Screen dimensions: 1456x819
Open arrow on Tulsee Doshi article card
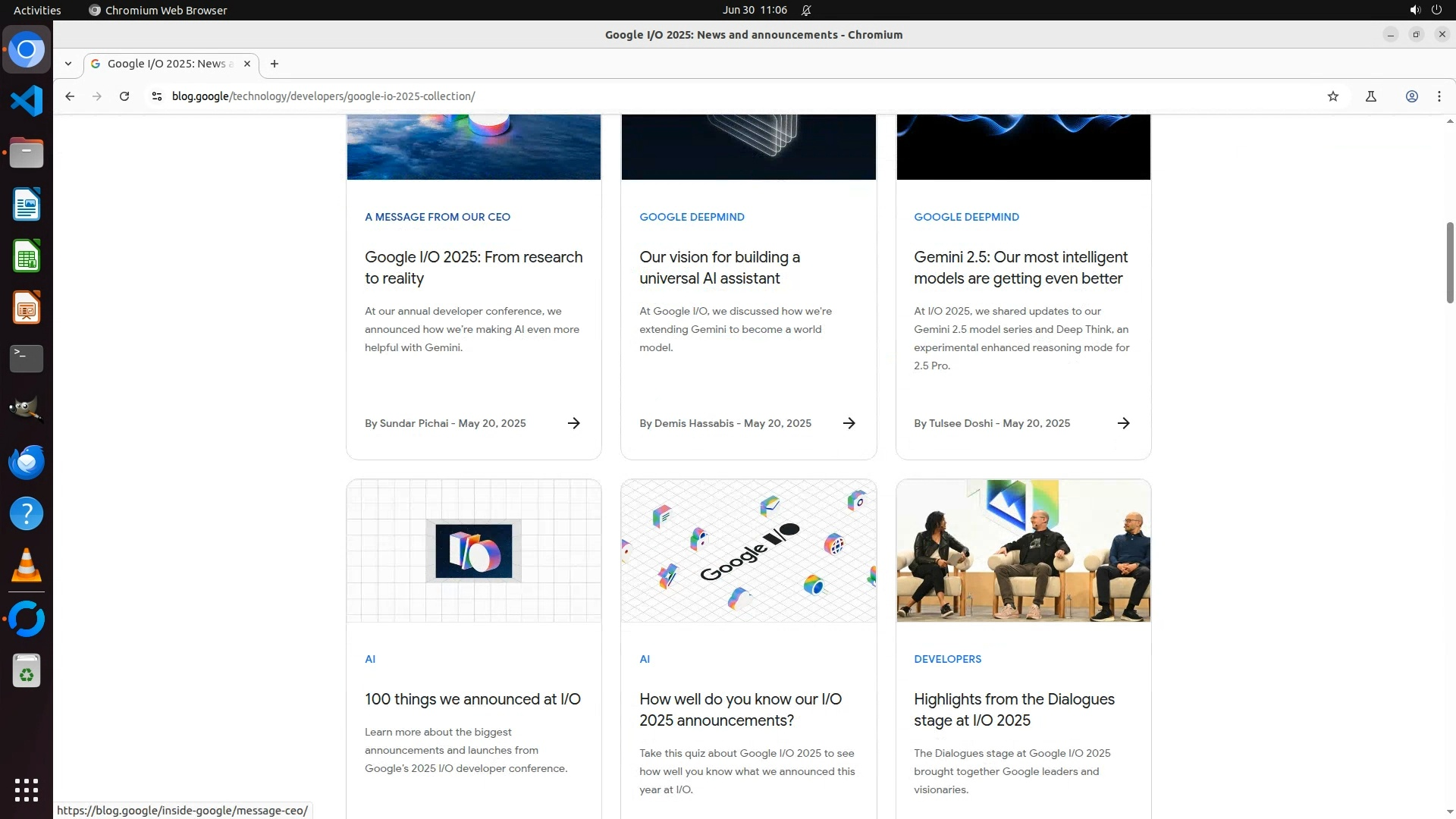1123,423
